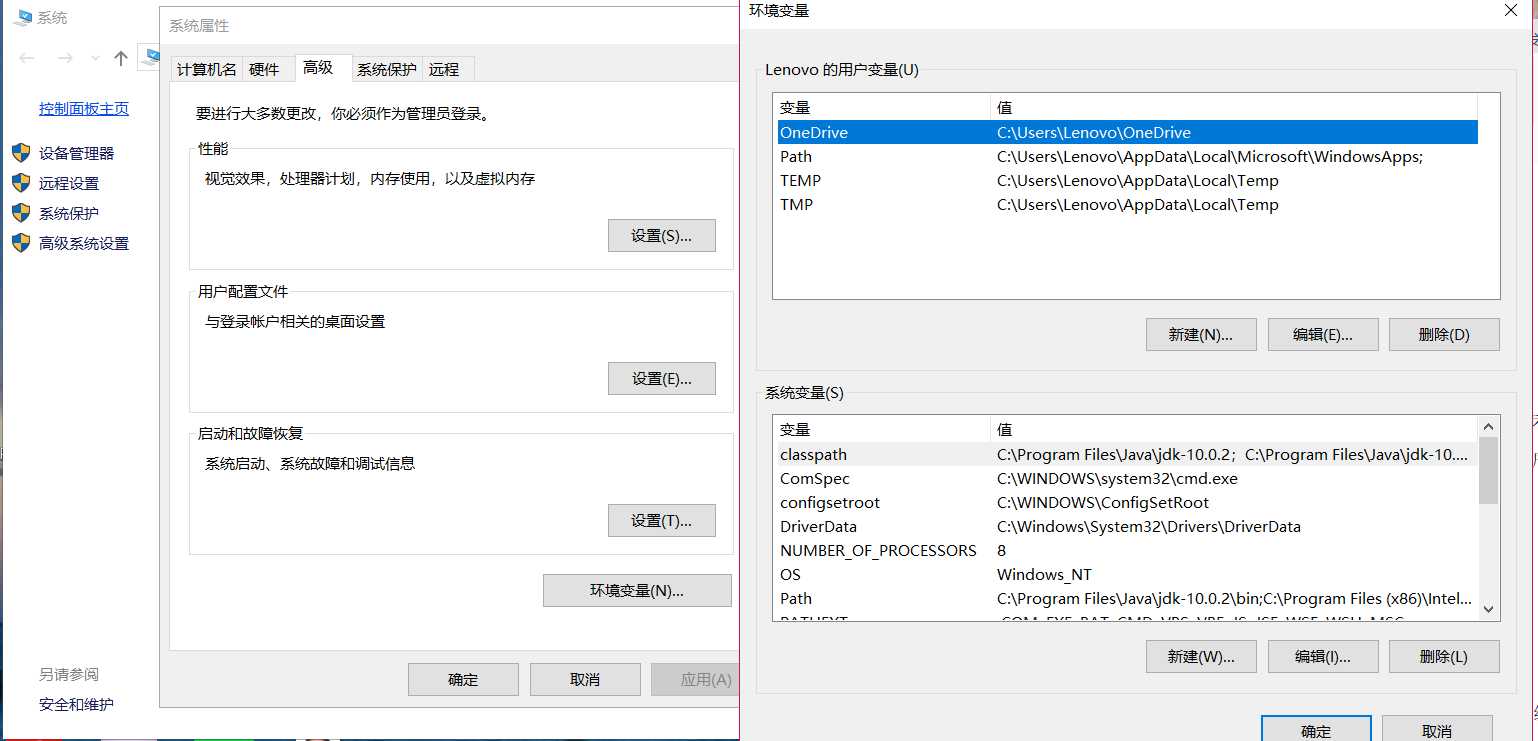This screenshot has height=741, width=1538.
Task: Click 删除(D) for user variables
Action: pos(1444,335)
